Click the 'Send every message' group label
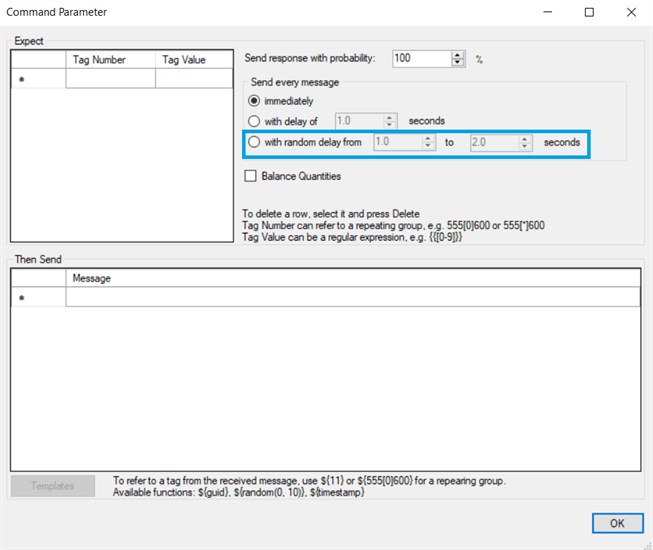This screenshot has width=653, height=550. click(295, 82)
